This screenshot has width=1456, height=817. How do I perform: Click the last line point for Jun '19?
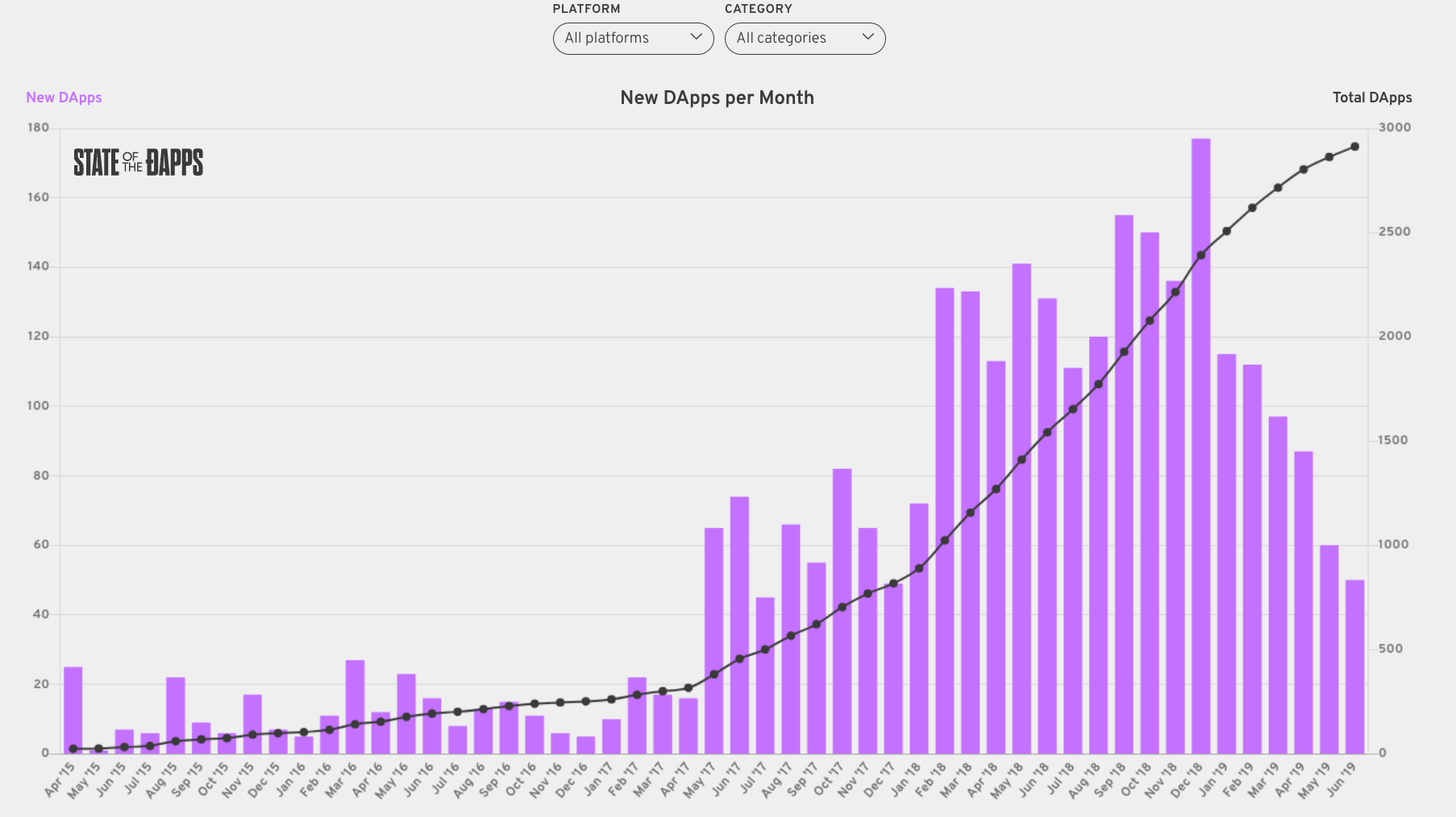pos(1354,147)
